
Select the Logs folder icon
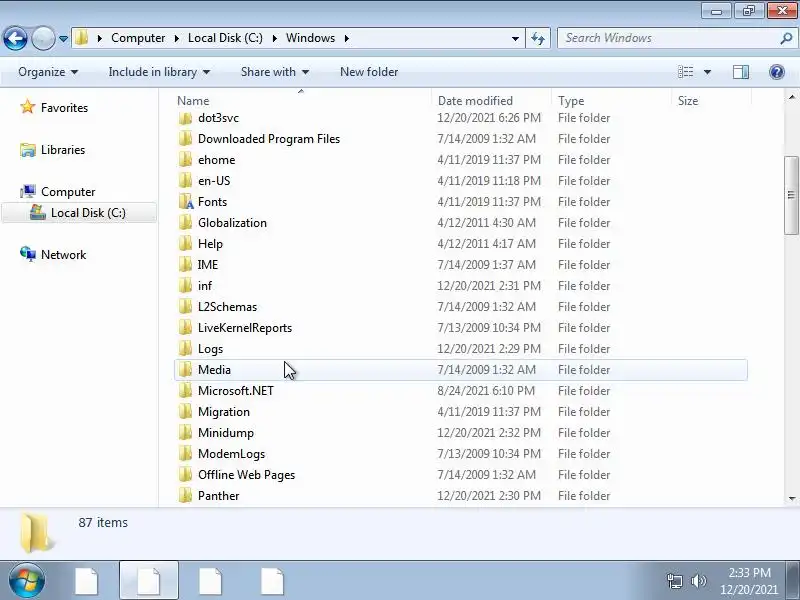pyautogui.click(x=186, y=349)
